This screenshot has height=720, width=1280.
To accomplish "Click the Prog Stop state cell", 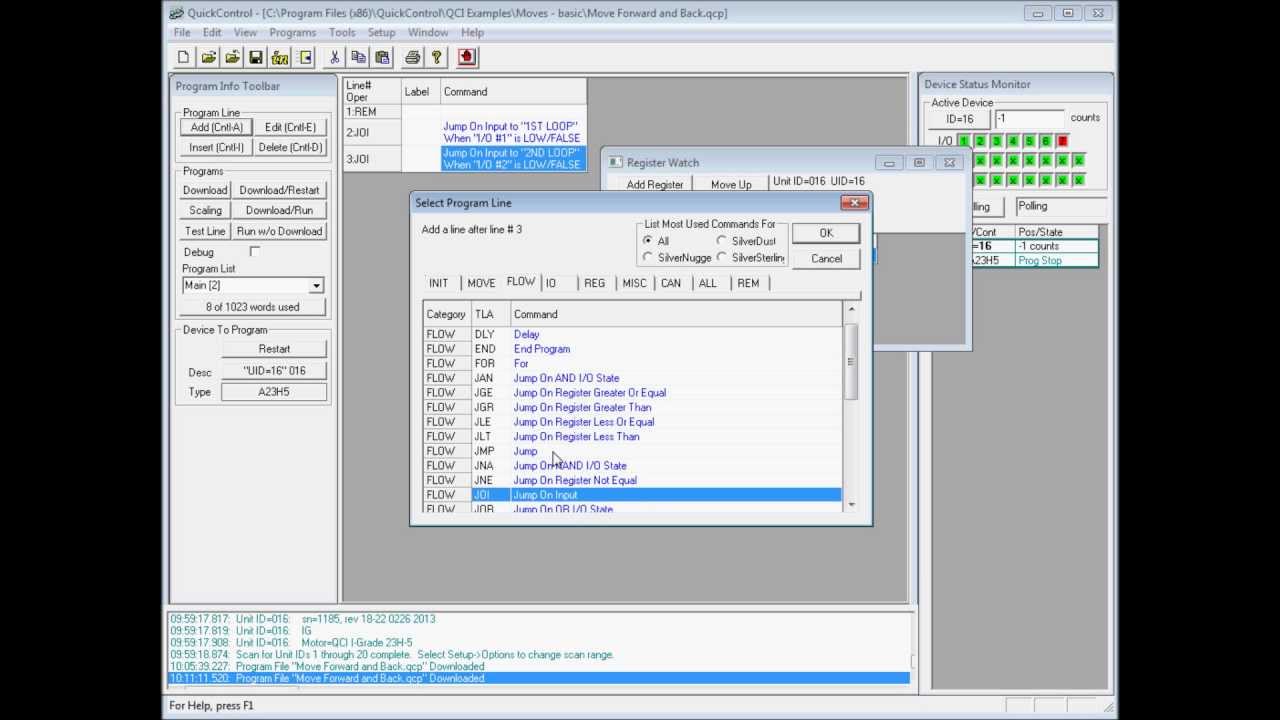I will point(1056,260).
